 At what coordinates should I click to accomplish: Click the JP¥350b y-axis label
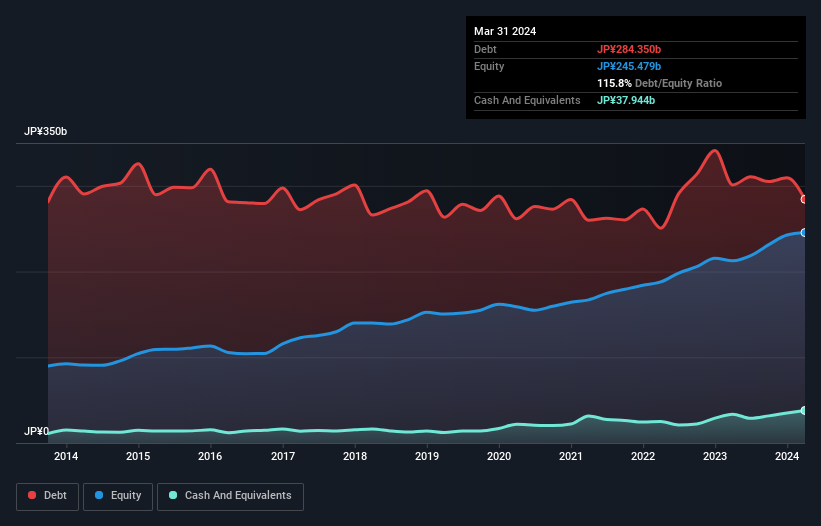click(x=46, y=131)
